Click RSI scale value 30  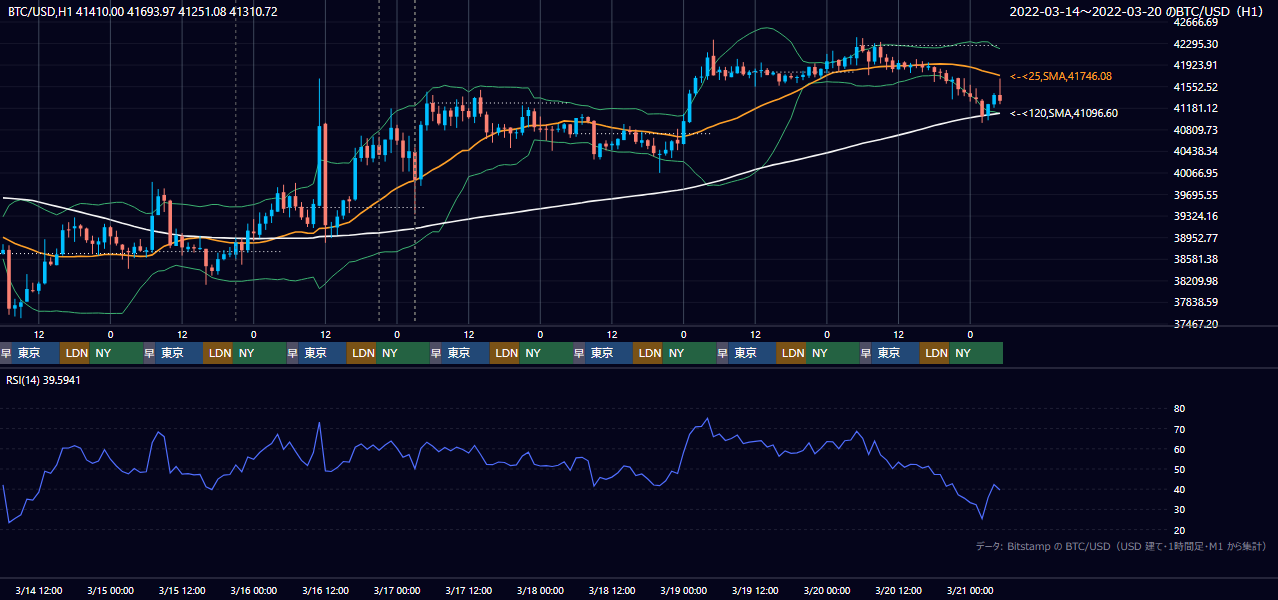tap(1179, 509)
